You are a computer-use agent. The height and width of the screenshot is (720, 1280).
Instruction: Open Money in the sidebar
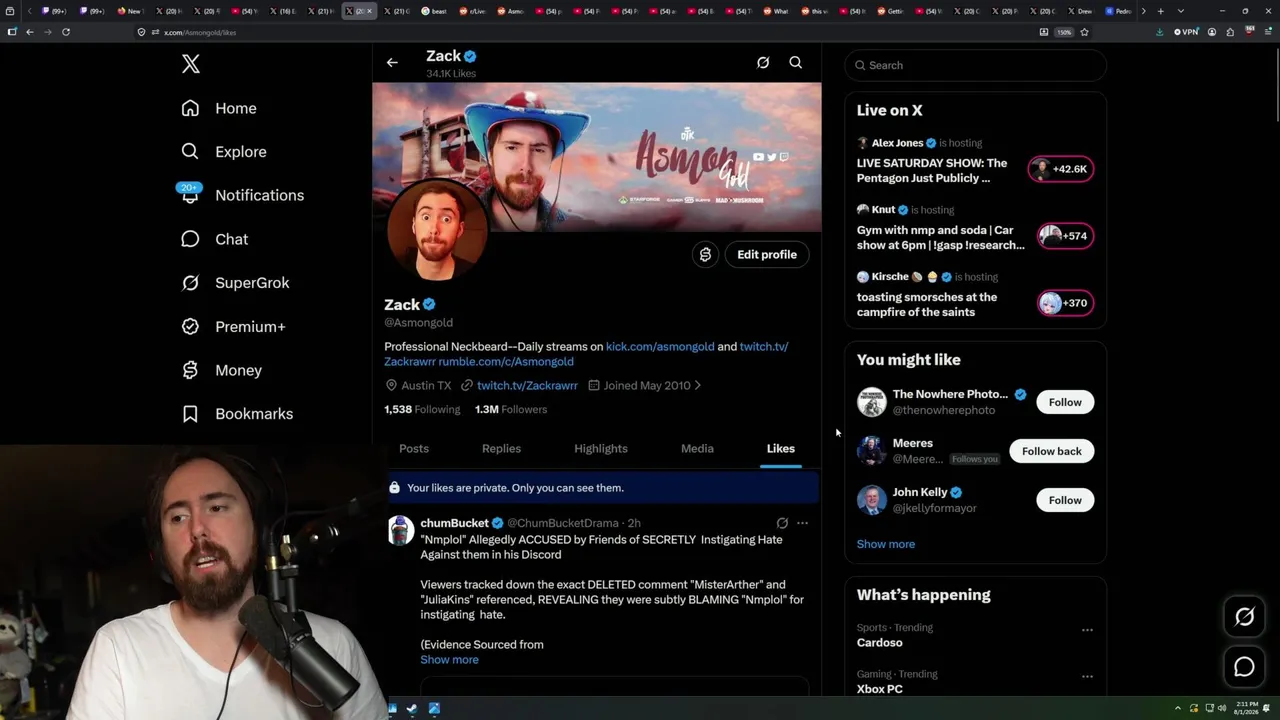click(x=221, y=370)
